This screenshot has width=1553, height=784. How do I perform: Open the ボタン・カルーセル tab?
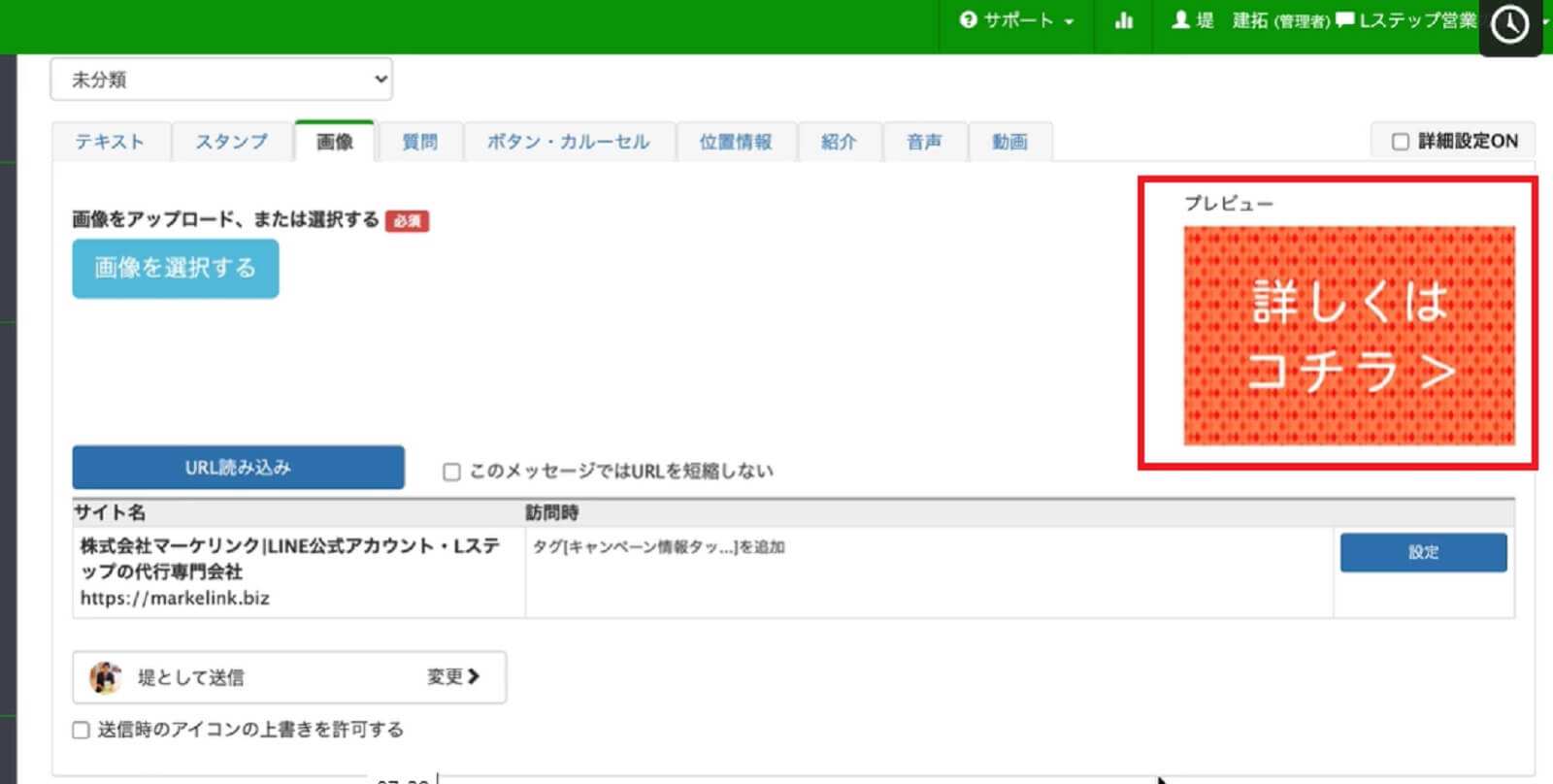pyautogui.click(x=568, y=142)
